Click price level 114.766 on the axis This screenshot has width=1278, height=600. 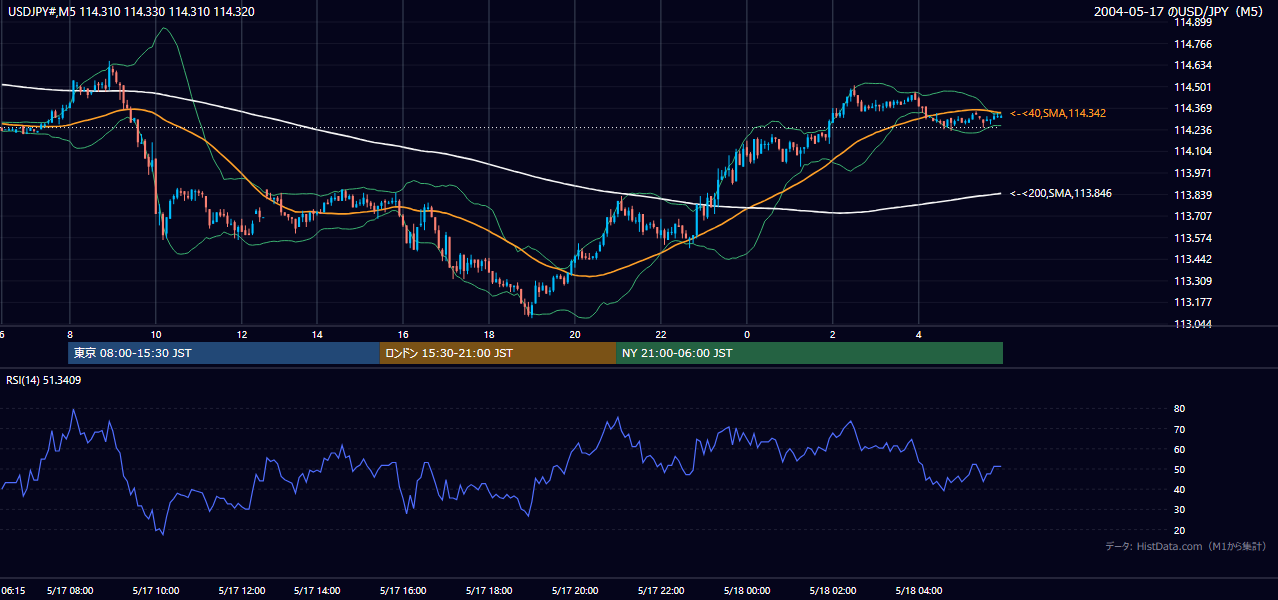[1193, 44]
